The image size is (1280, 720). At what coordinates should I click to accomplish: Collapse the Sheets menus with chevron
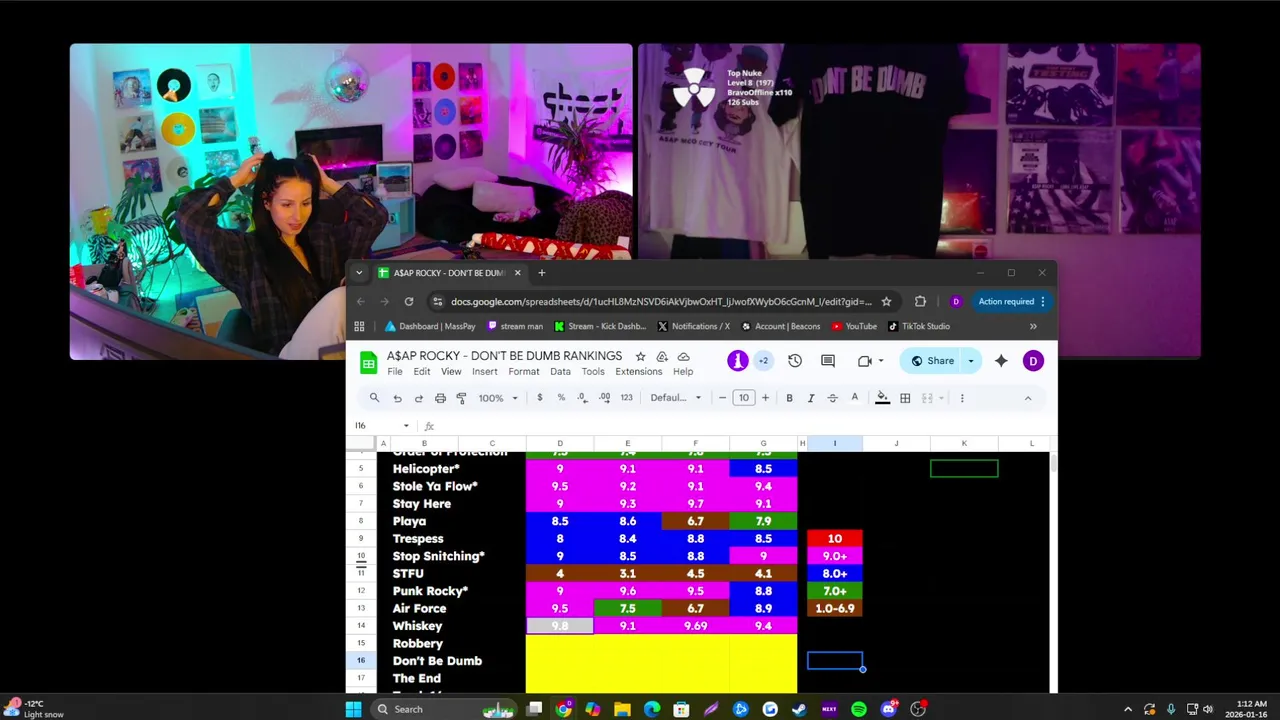[1027, 398]
